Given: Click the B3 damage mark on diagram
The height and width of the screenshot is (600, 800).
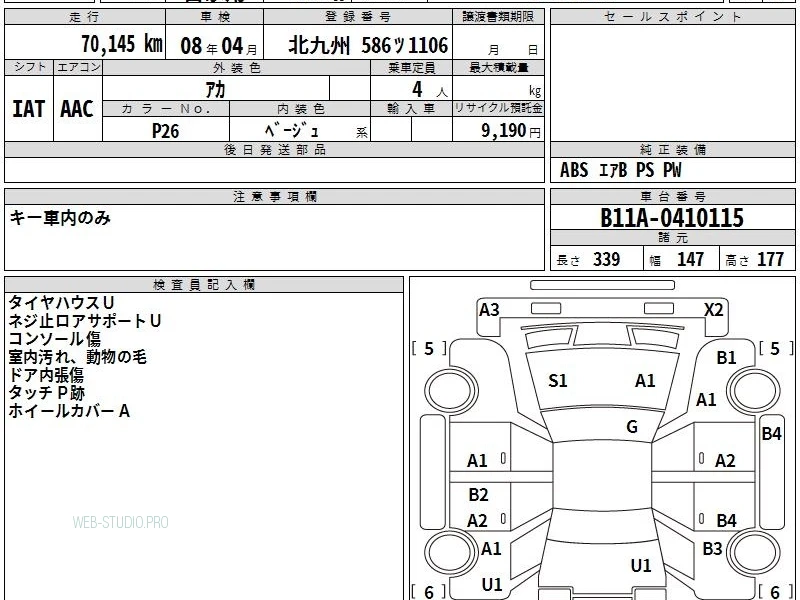Looking at the screenshot, I should point(712,548).
